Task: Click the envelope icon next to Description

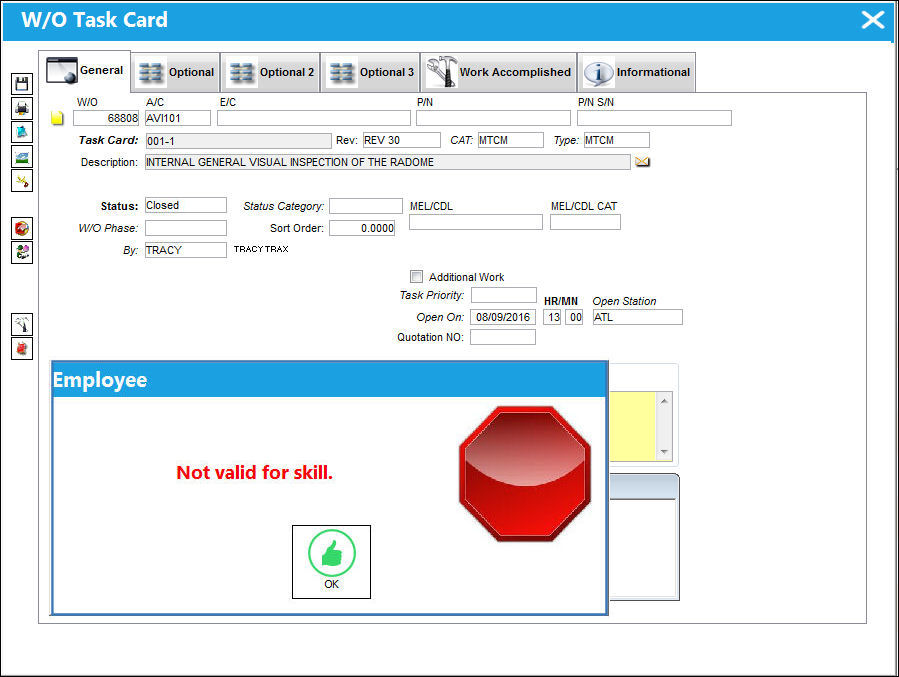Action: [x=642, y=162]
